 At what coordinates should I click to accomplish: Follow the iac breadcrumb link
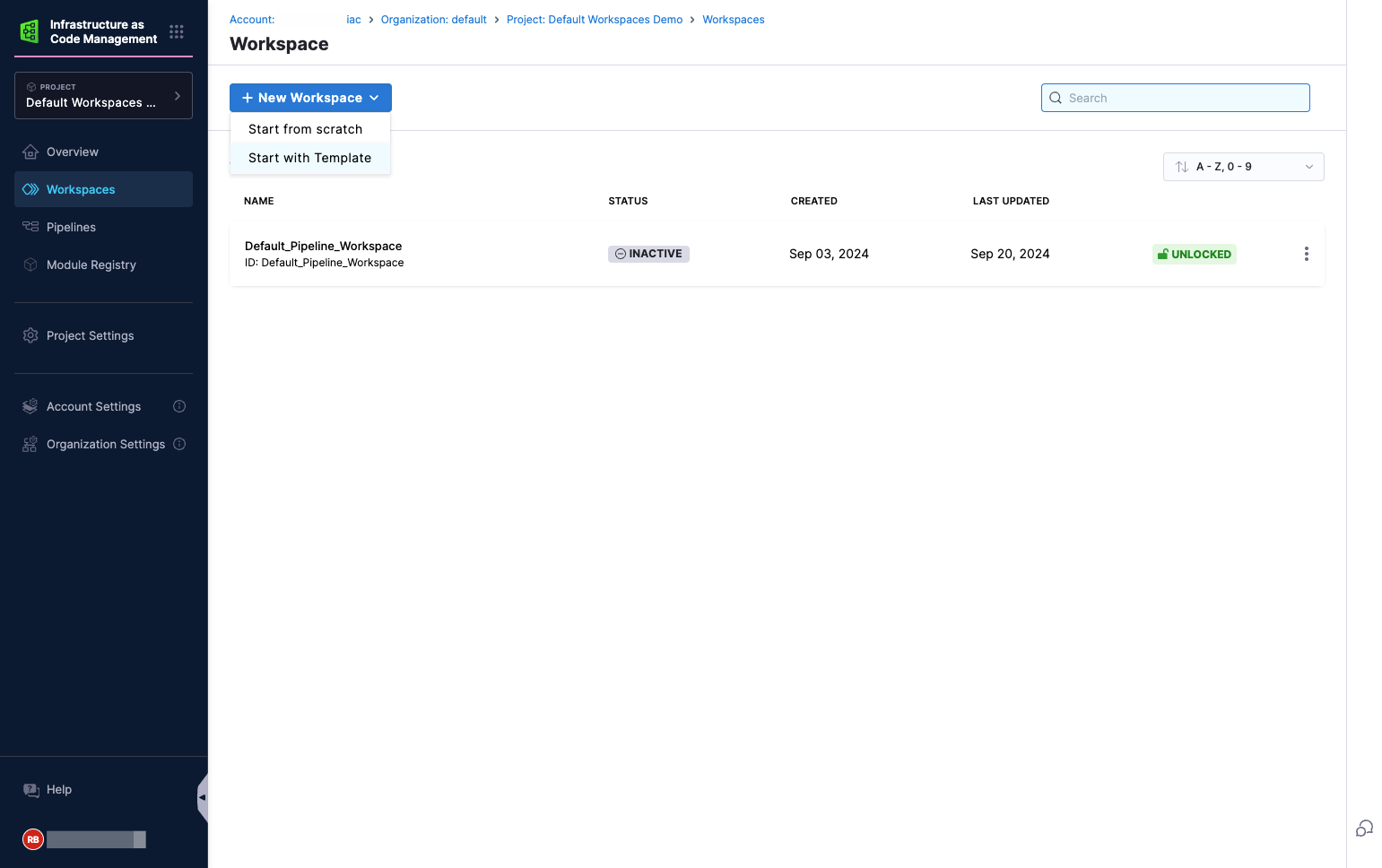point(353,20)
